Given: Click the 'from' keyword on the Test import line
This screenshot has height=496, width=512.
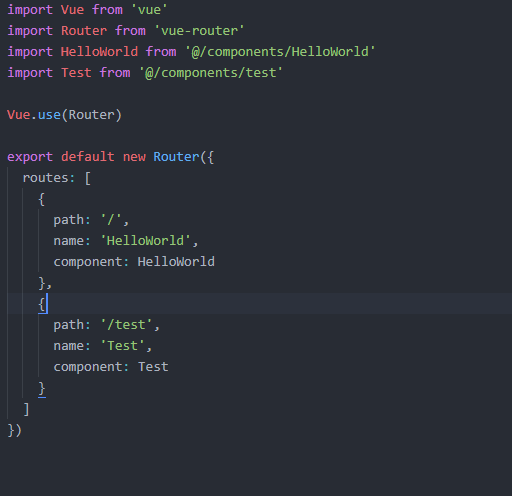Looking at the screenshot, I should [x=115, y=73].
